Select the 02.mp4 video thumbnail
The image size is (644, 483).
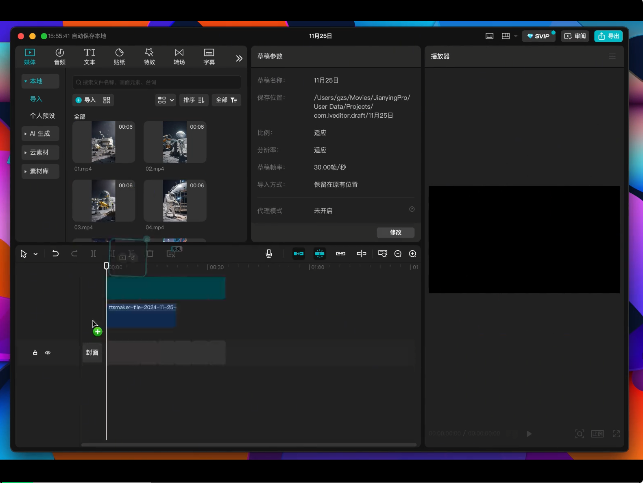(175, 142)
